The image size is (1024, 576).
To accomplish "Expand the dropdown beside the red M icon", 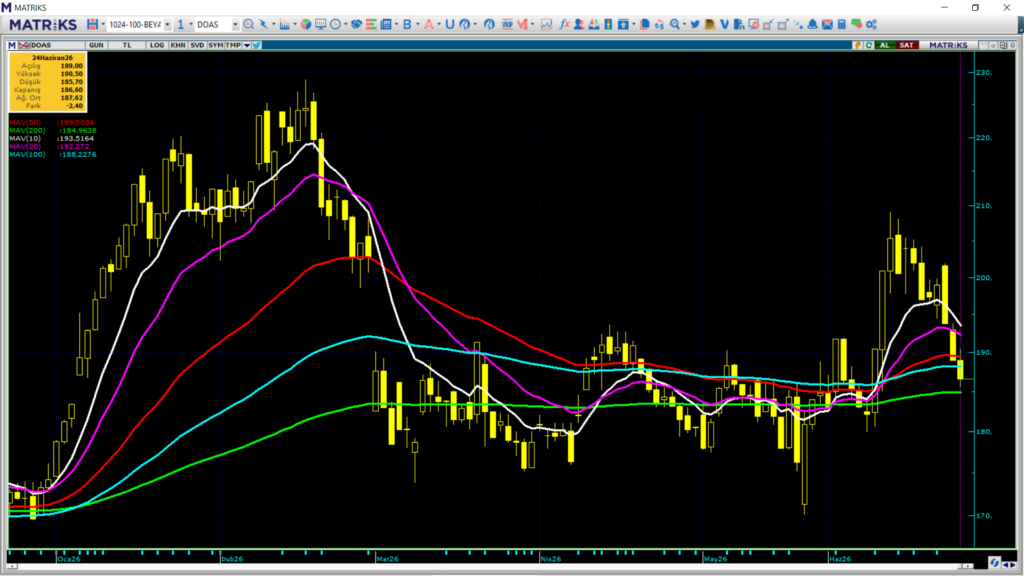I will click(x=532, y=24).
